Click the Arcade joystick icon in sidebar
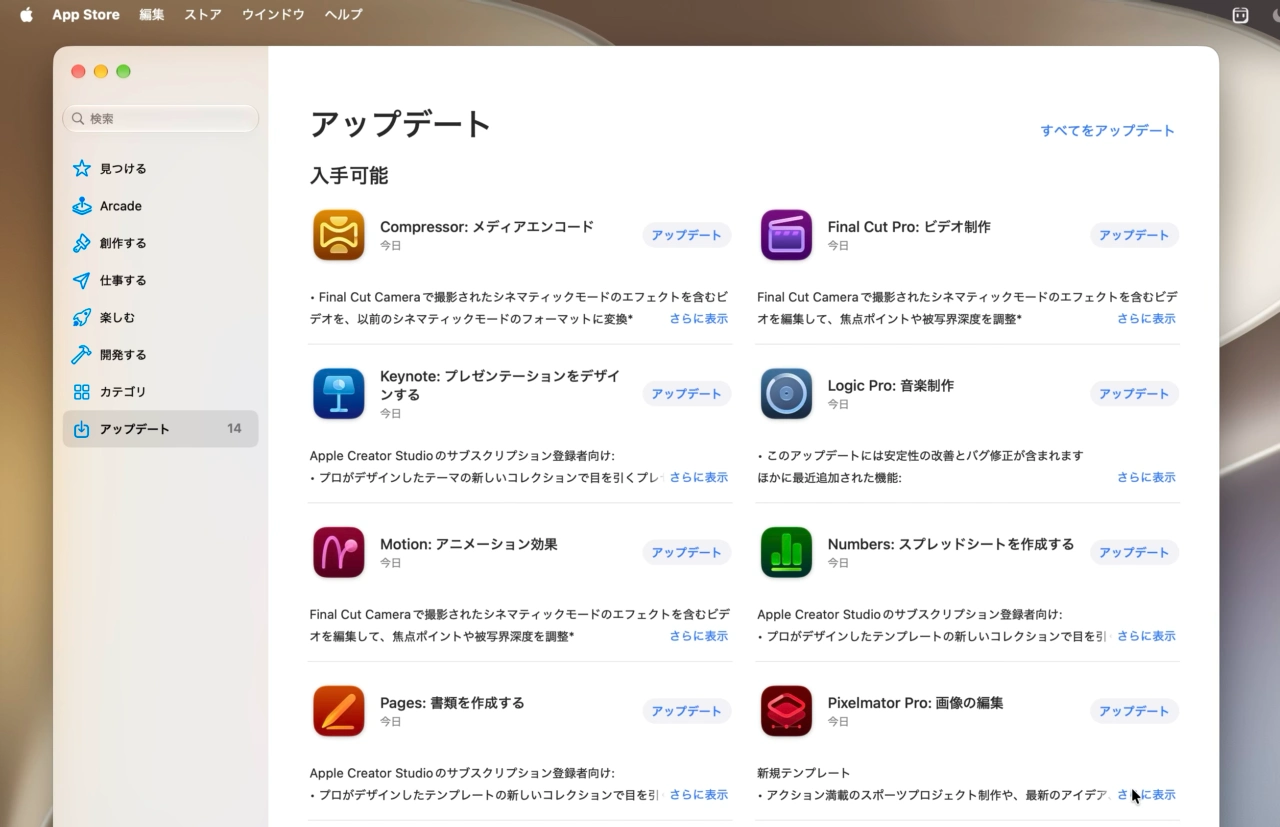Image resolution: width=1280 pixels, height=827 pixels. (x=82, y=206)
